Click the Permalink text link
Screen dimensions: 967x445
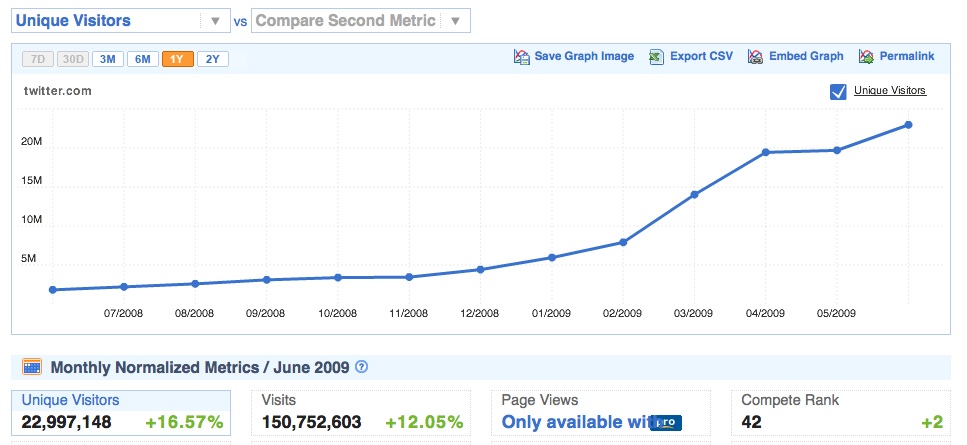coord(907,57)
